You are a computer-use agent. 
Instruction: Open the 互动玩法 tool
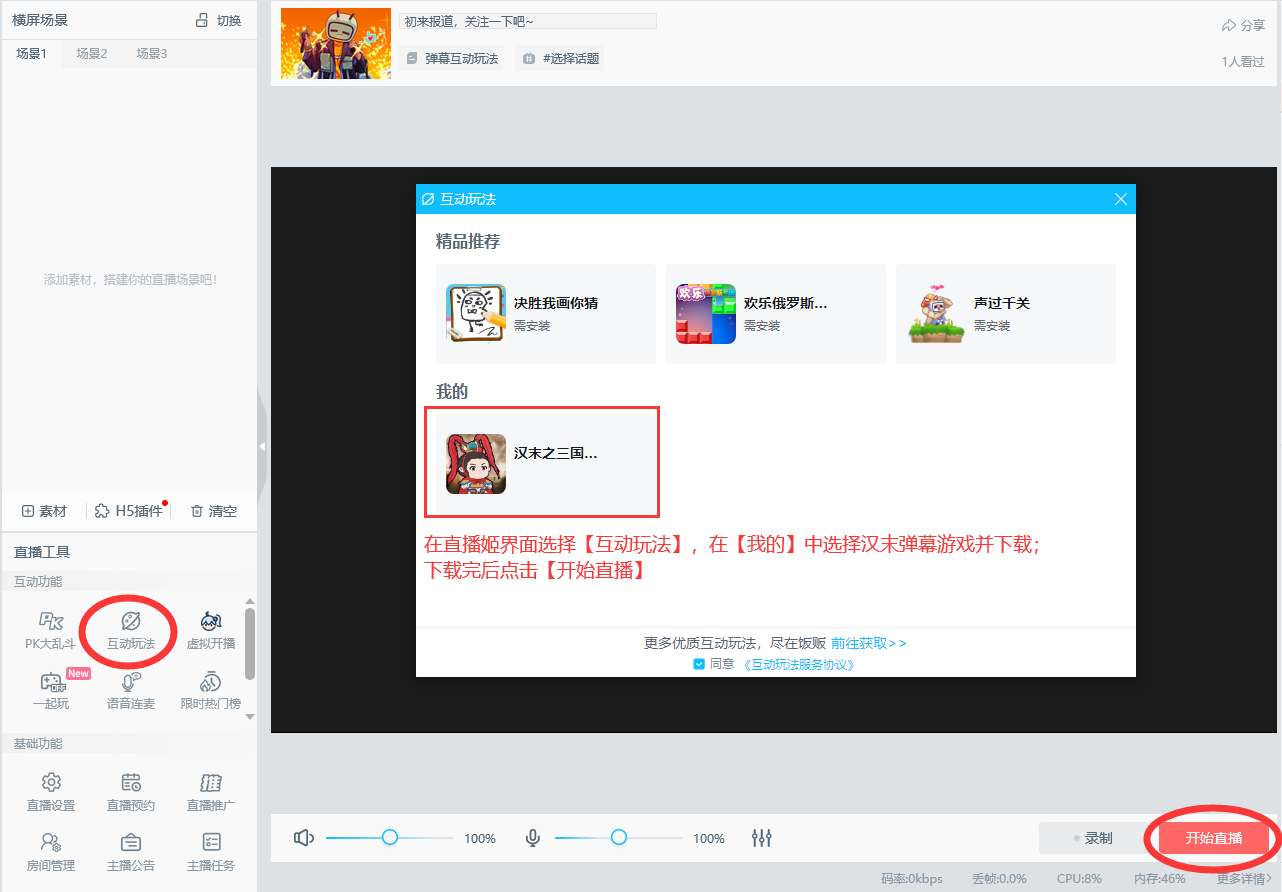[131, 631]
